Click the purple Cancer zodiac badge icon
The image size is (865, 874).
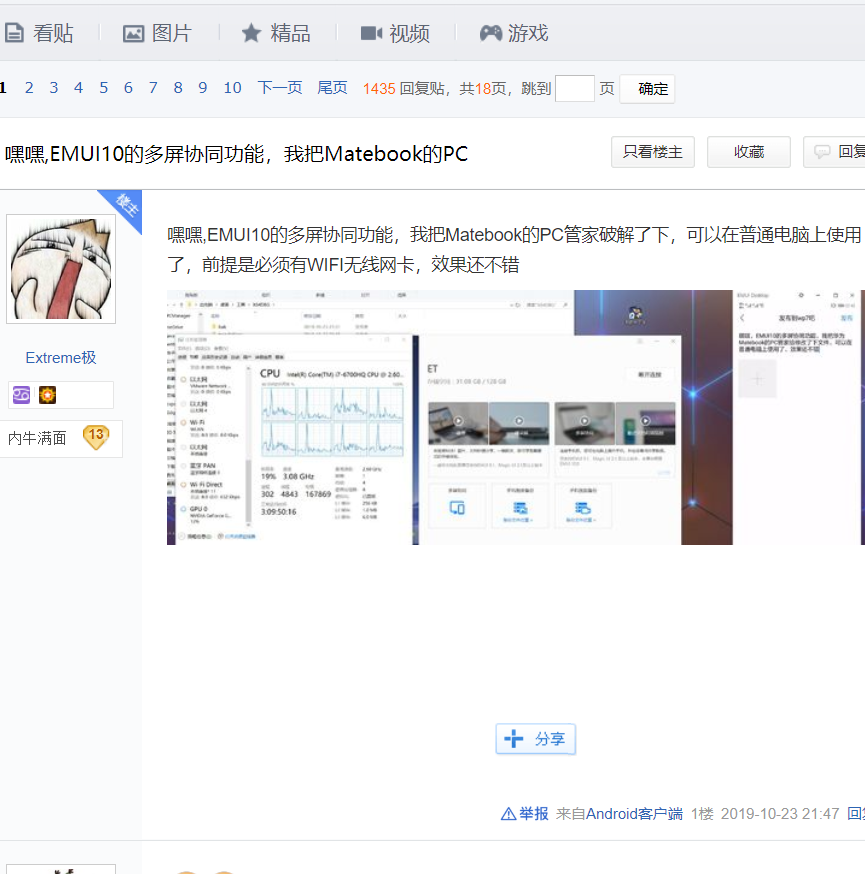click(21, 395)
